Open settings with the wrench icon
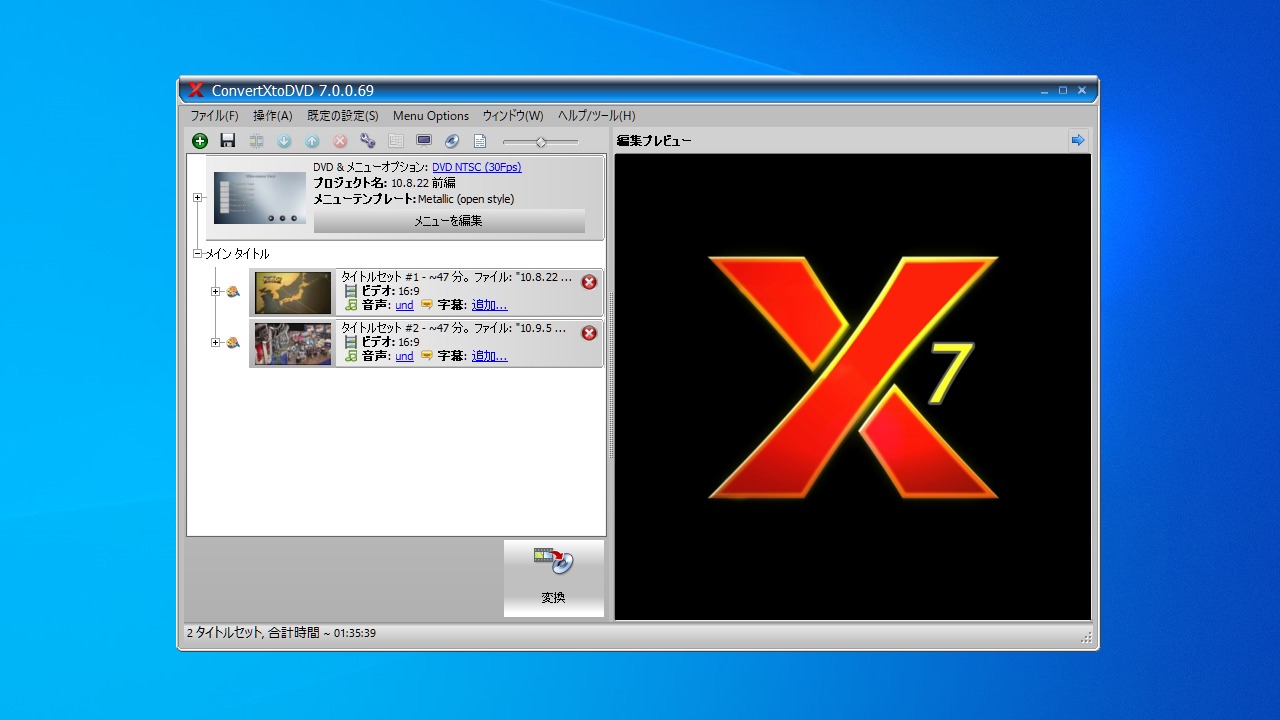Image resolution: width=1280 pixels, height=720 pixels. (x=368, y=141)
